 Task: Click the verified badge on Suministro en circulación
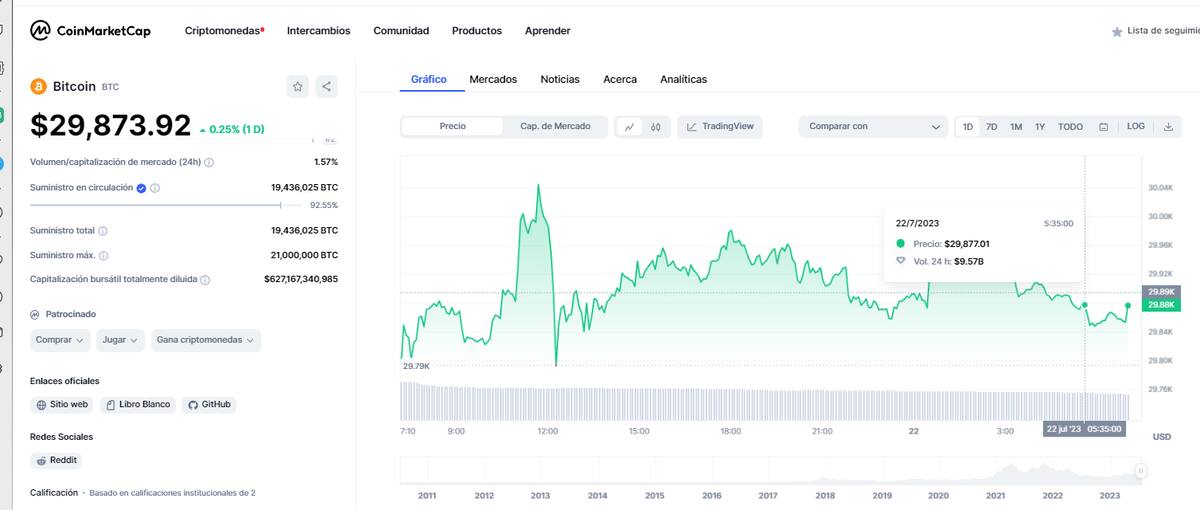[142, 188]
